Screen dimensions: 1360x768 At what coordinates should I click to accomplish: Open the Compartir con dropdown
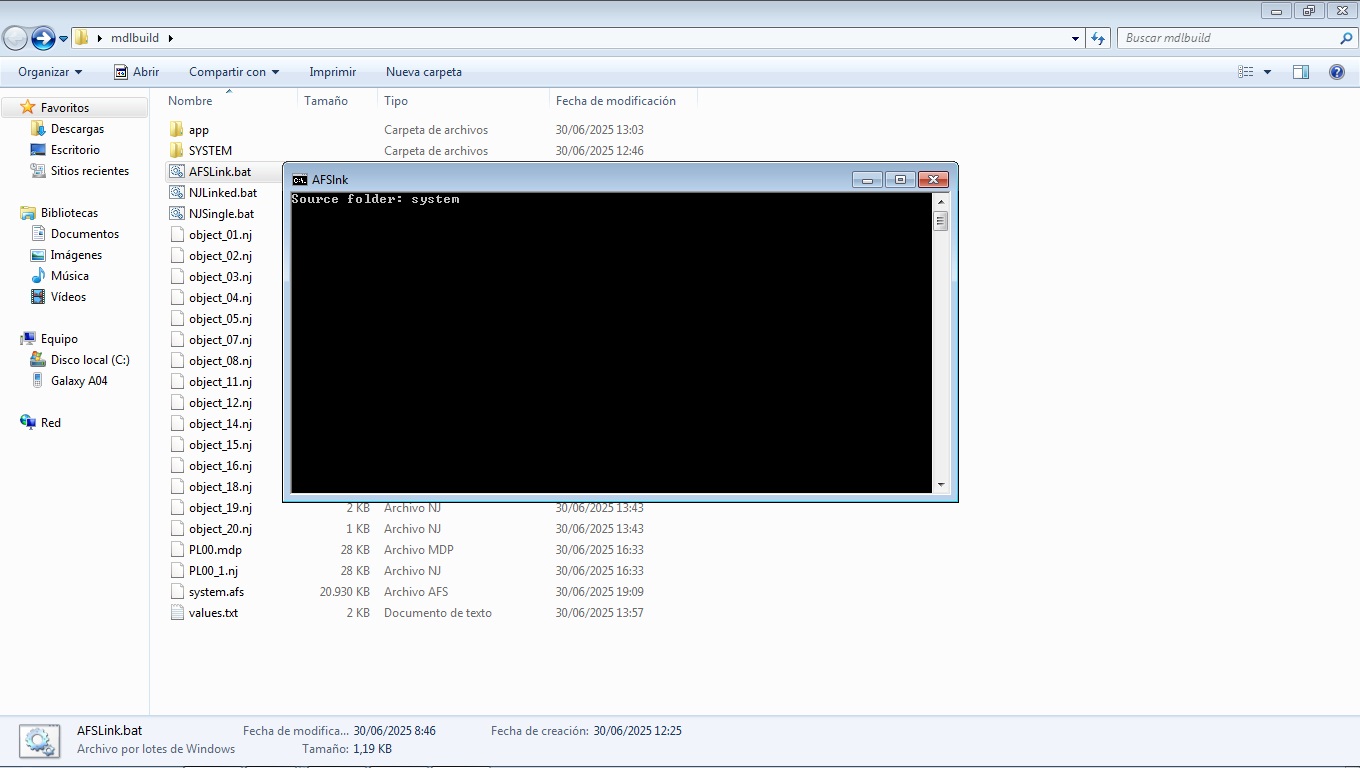click(x=234, y=72)
